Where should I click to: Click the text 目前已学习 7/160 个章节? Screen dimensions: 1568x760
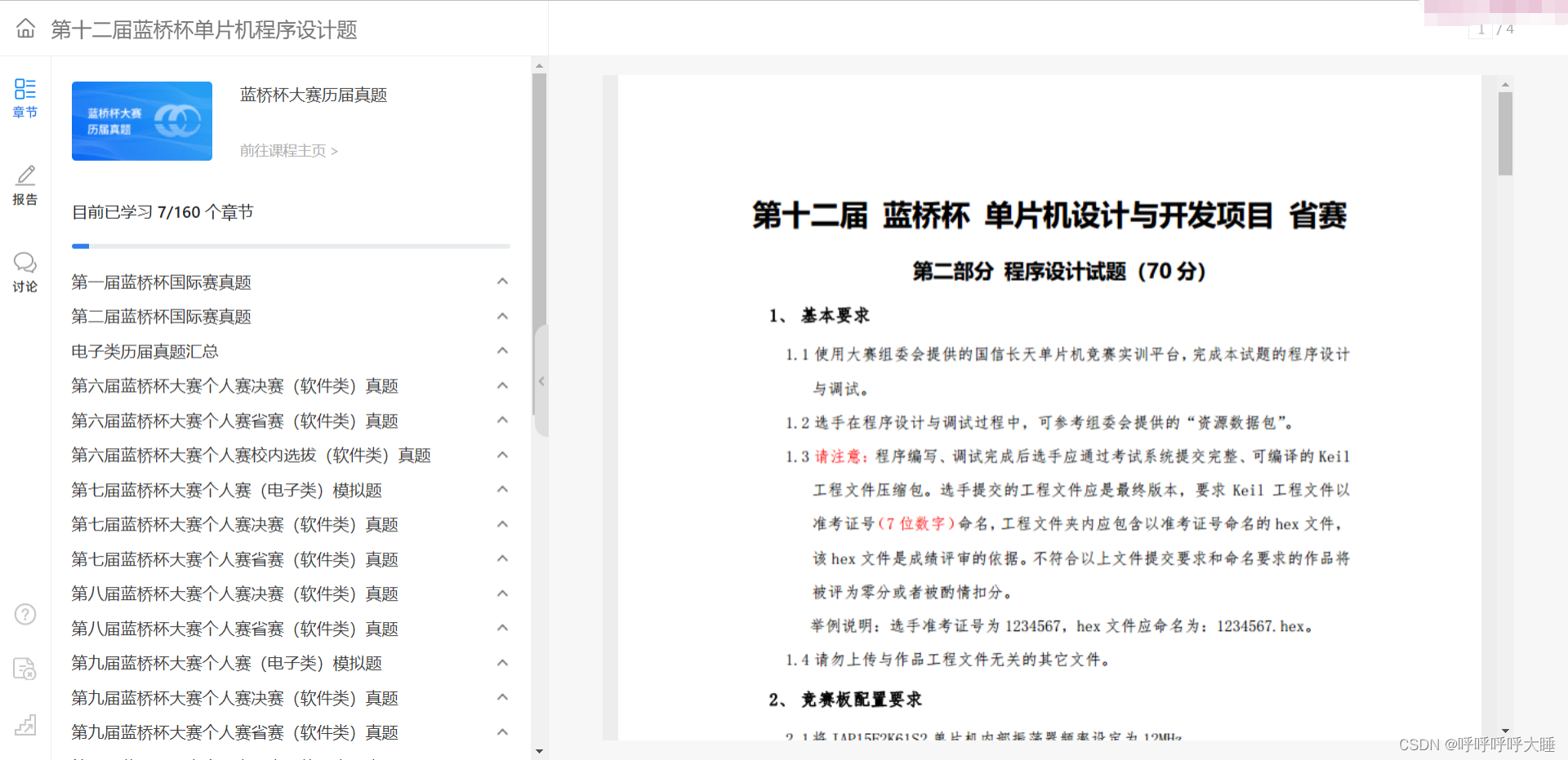pos(163,212)
